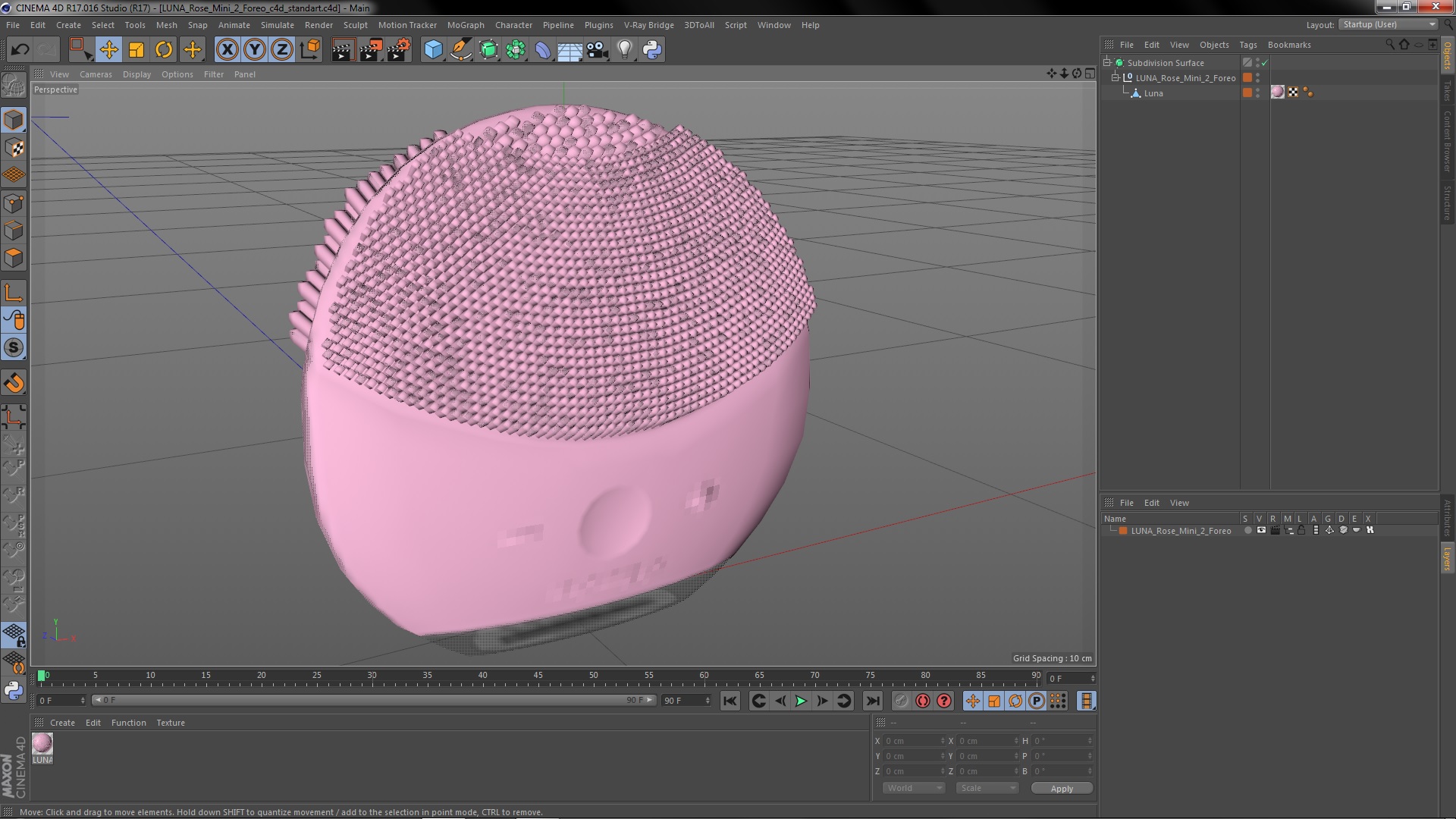Screen dimensions: 1456x819
Task: Select the LUNA material swatch
Action: pyautogui.click(x=42, y=743)
